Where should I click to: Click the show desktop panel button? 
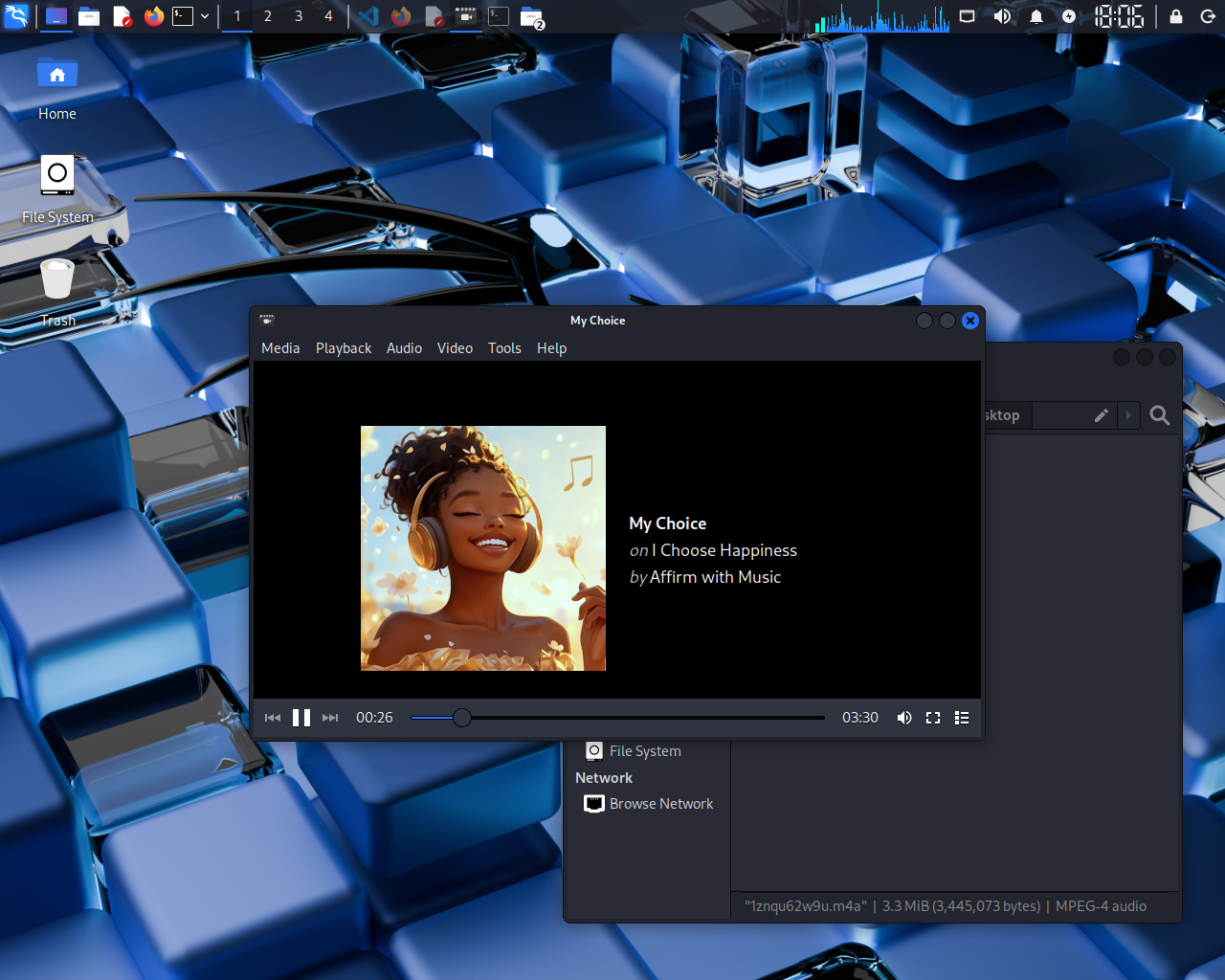(x=56, y=16)
